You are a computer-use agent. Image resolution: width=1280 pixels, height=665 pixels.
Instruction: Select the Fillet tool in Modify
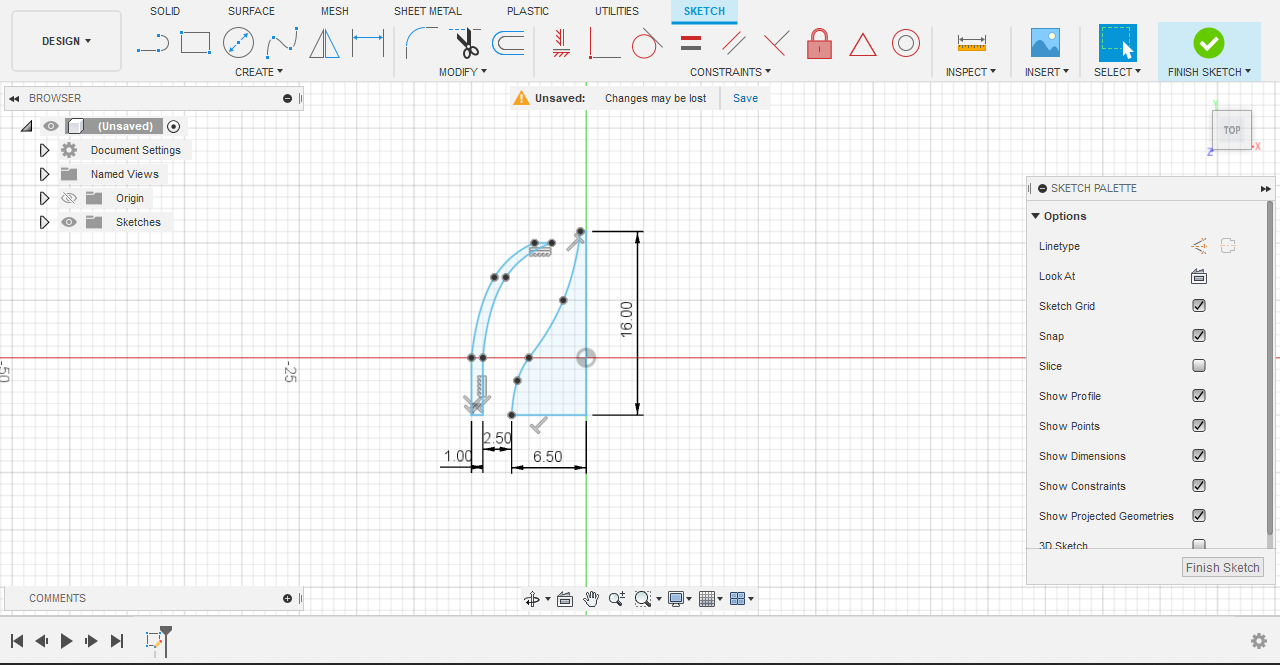(421, 43)
